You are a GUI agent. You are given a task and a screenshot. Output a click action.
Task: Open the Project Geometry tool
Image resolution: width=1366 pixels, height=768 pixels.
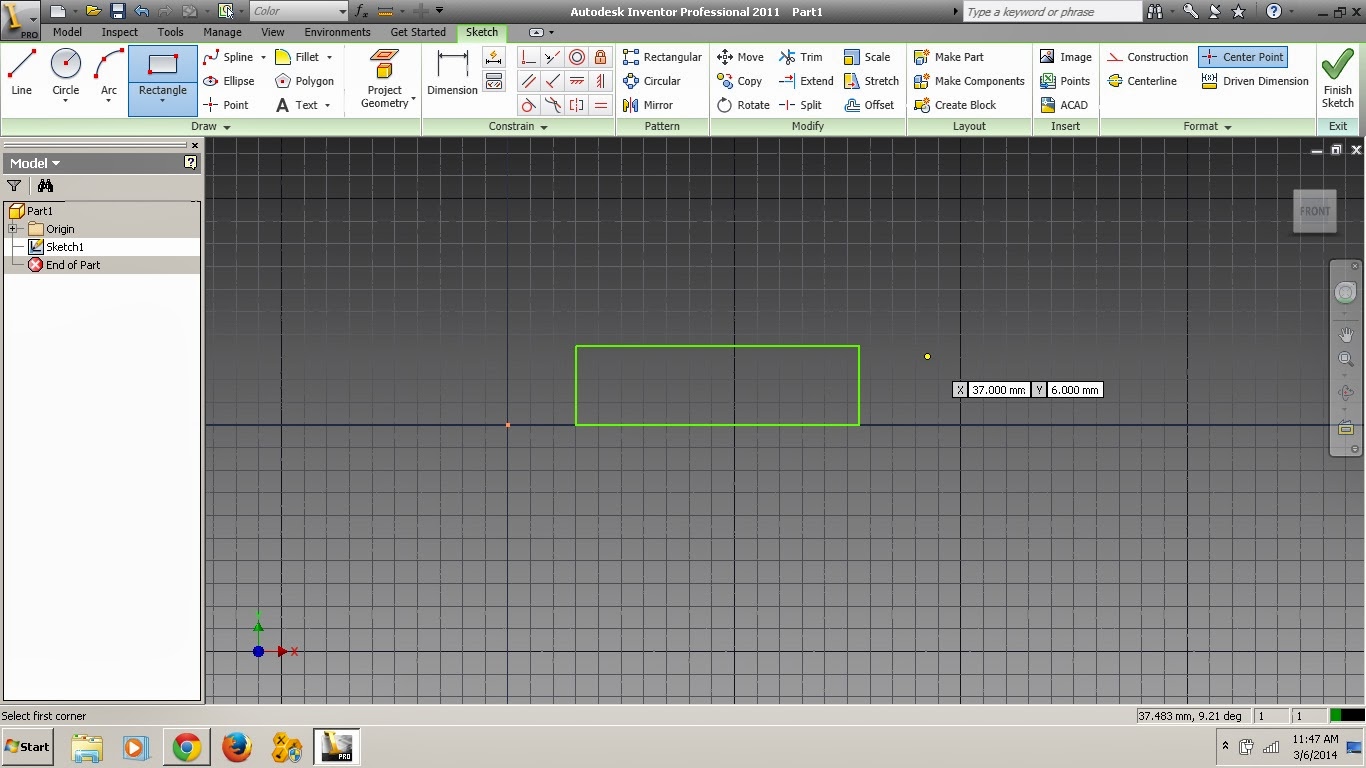tap(383, 76)
